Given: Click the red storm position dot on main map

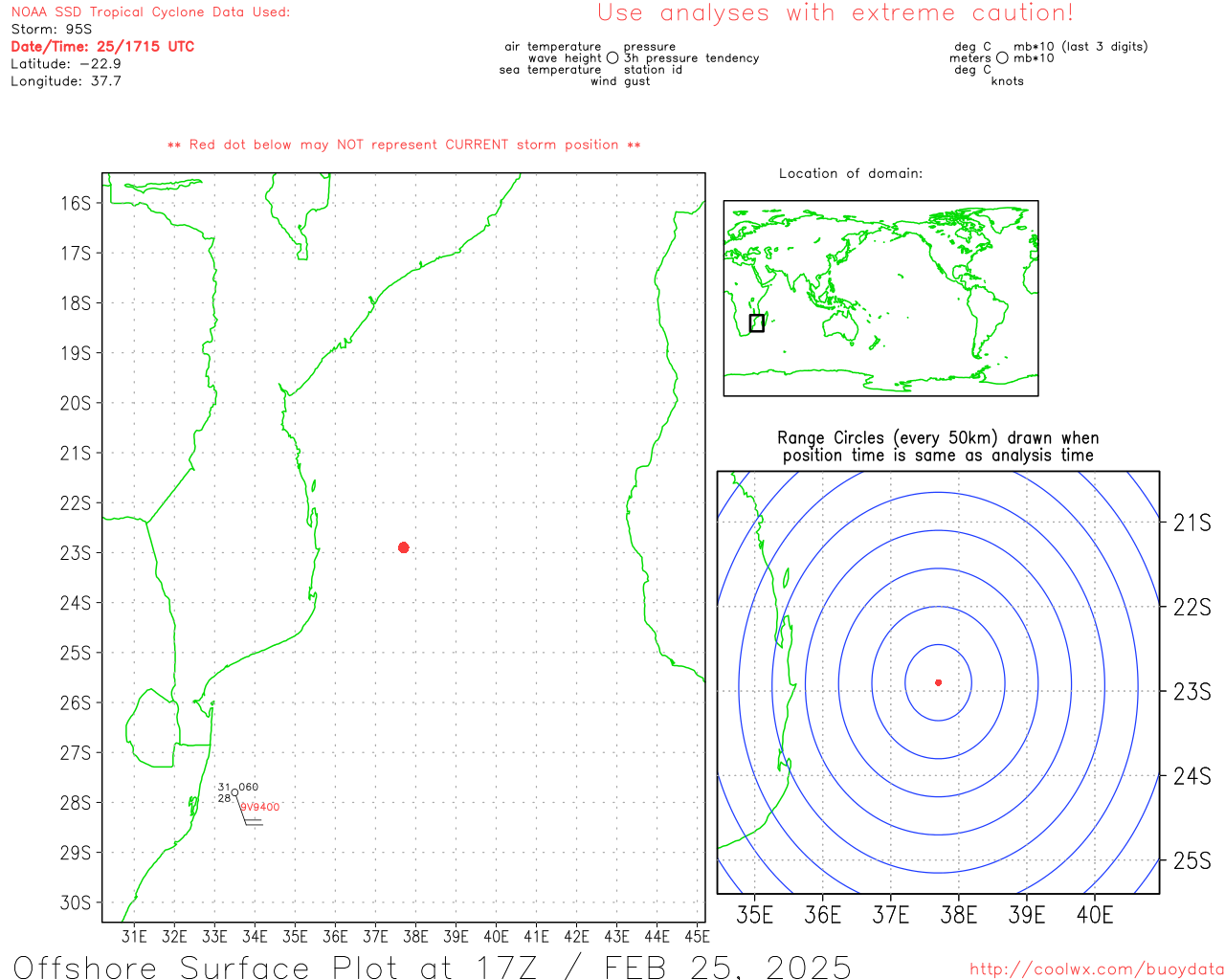Looking at the screenshot, I should 403,547.
